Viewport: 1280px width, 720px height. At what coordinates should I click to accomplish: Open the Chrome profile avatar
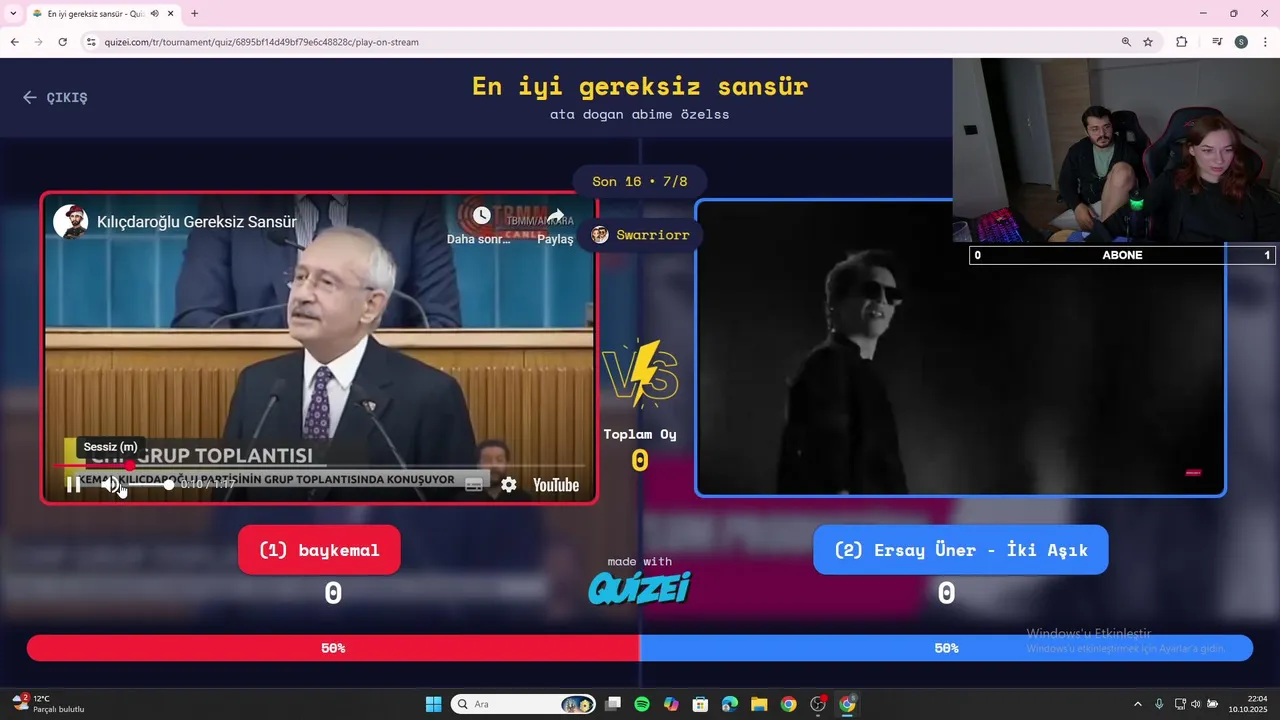point(1241,42)
